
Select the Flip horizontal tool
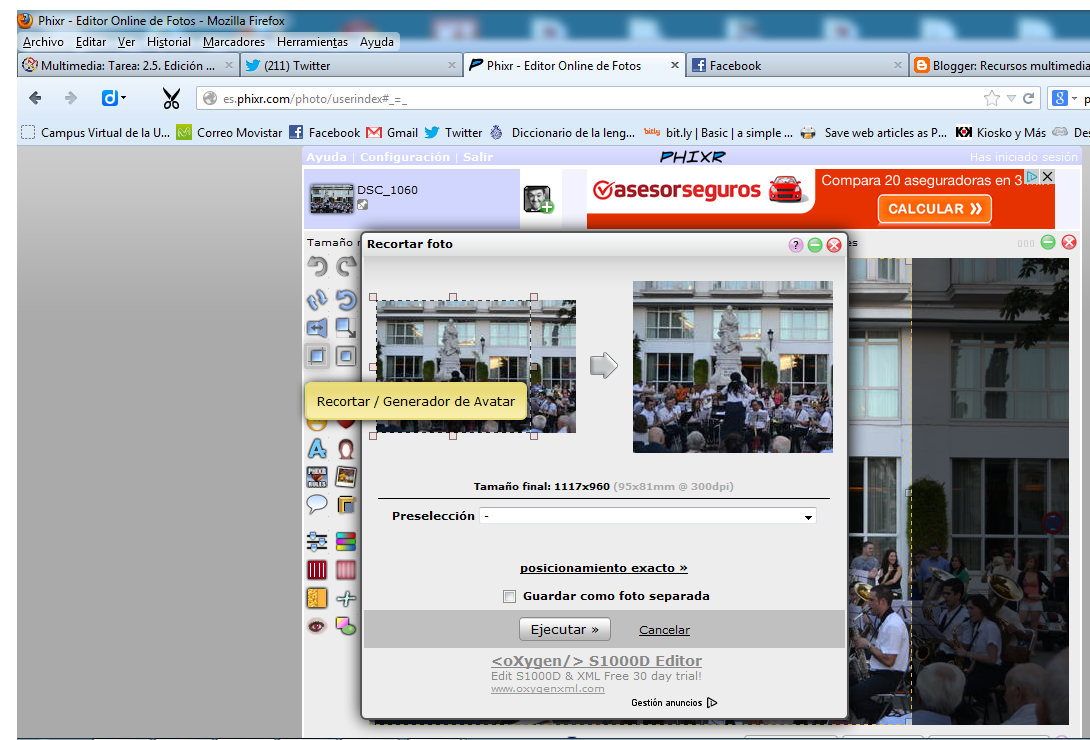(x=317, y=328)
